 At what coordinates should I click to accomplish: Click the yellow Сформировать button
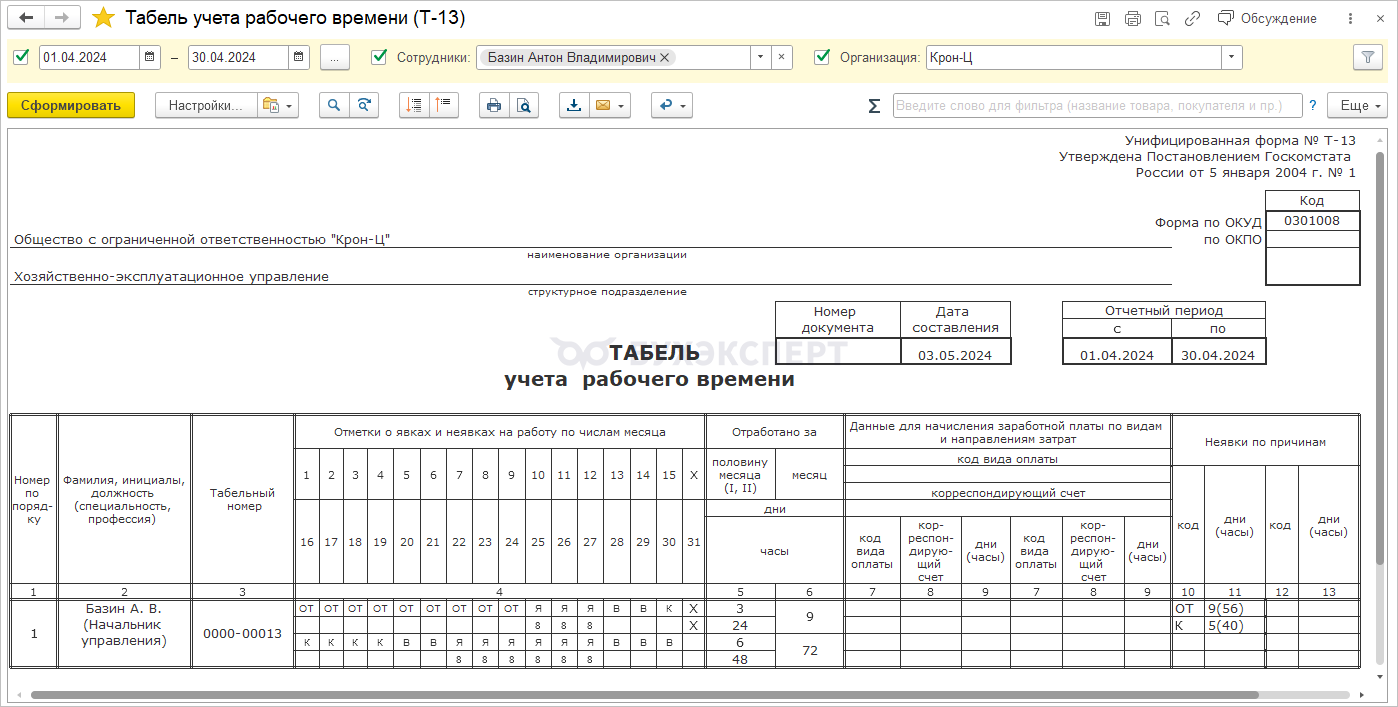70,105
